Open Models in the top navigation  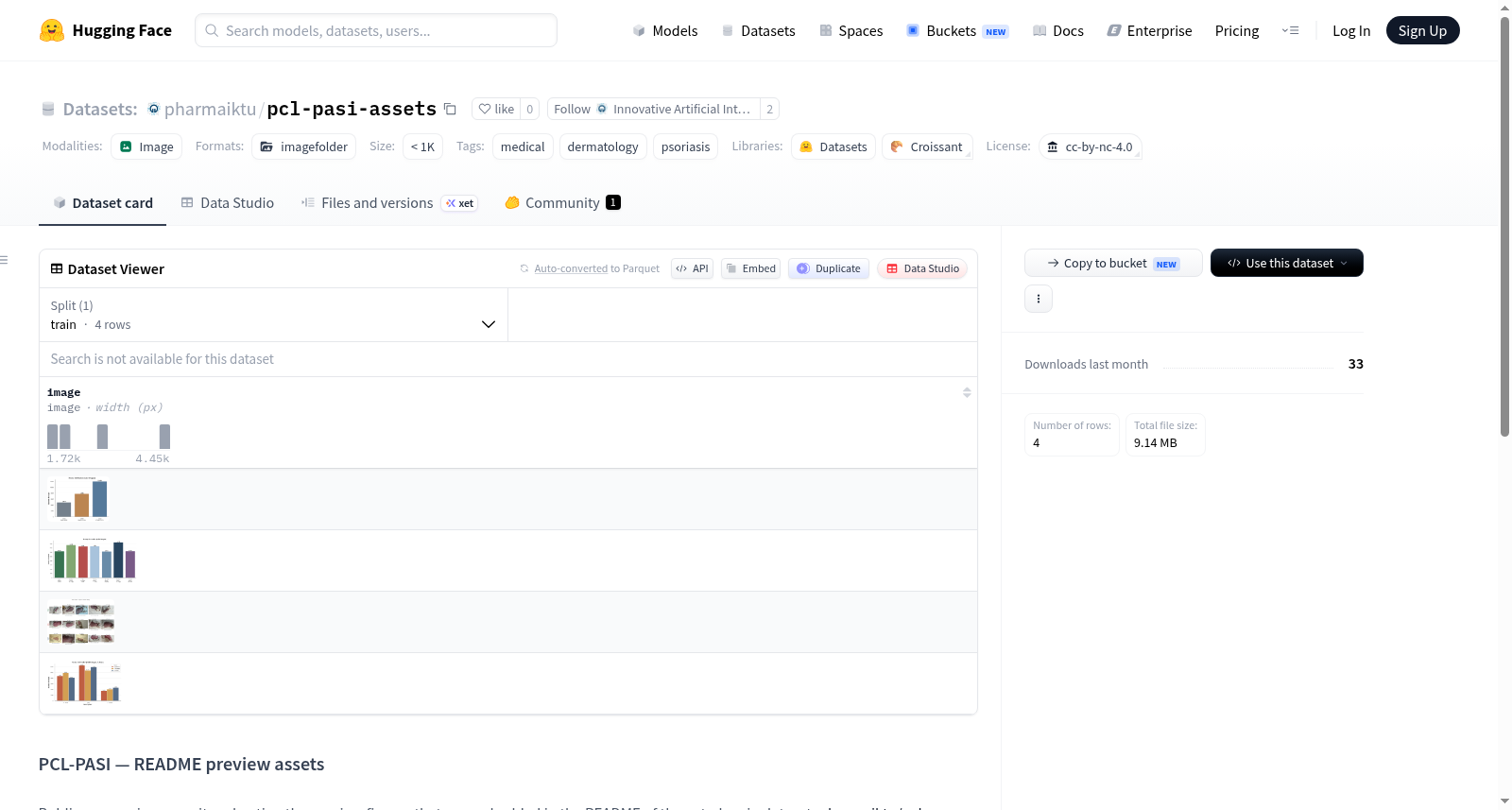(665, 30)
